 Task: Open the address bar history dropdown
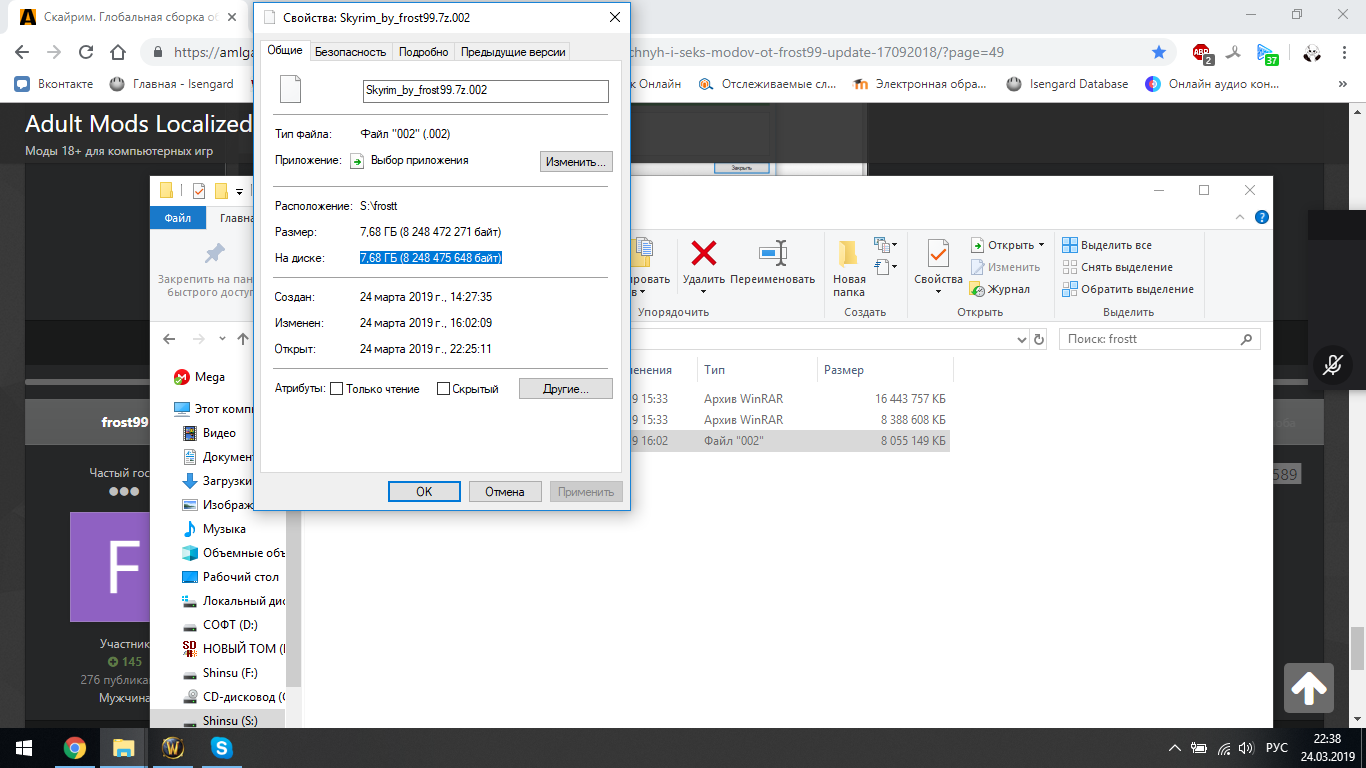(1020, 340)
